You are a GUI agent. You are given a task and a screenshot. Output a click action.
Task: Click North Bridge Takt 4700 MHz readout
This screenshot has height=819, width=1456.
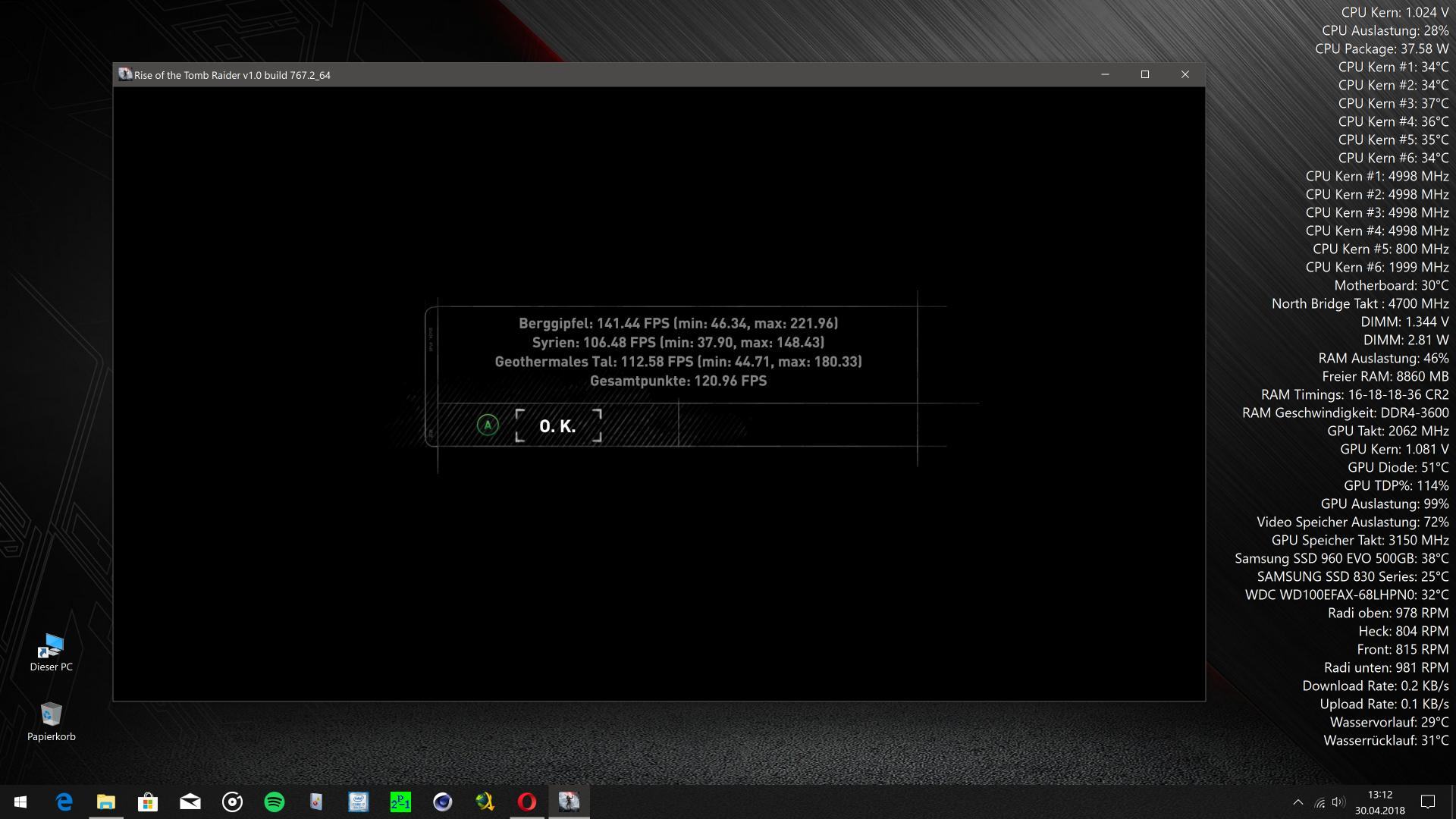[x=1360, y=303]
